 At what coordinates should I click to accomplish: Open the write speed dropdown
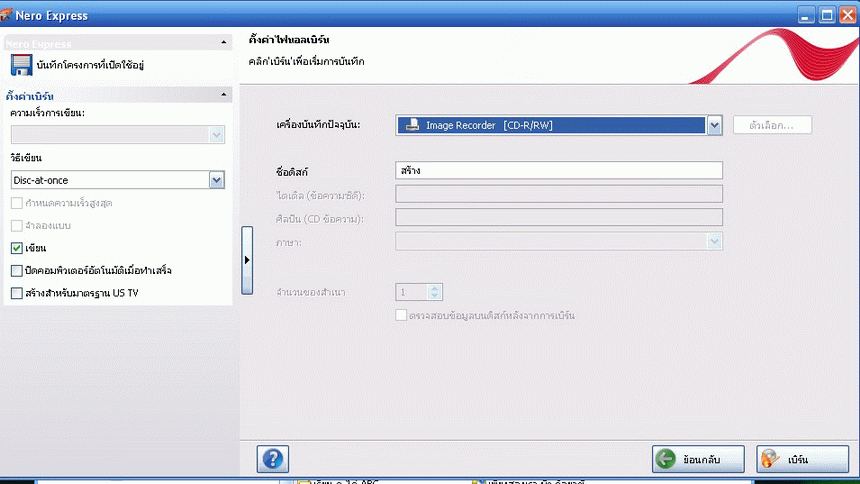[217, 135]
